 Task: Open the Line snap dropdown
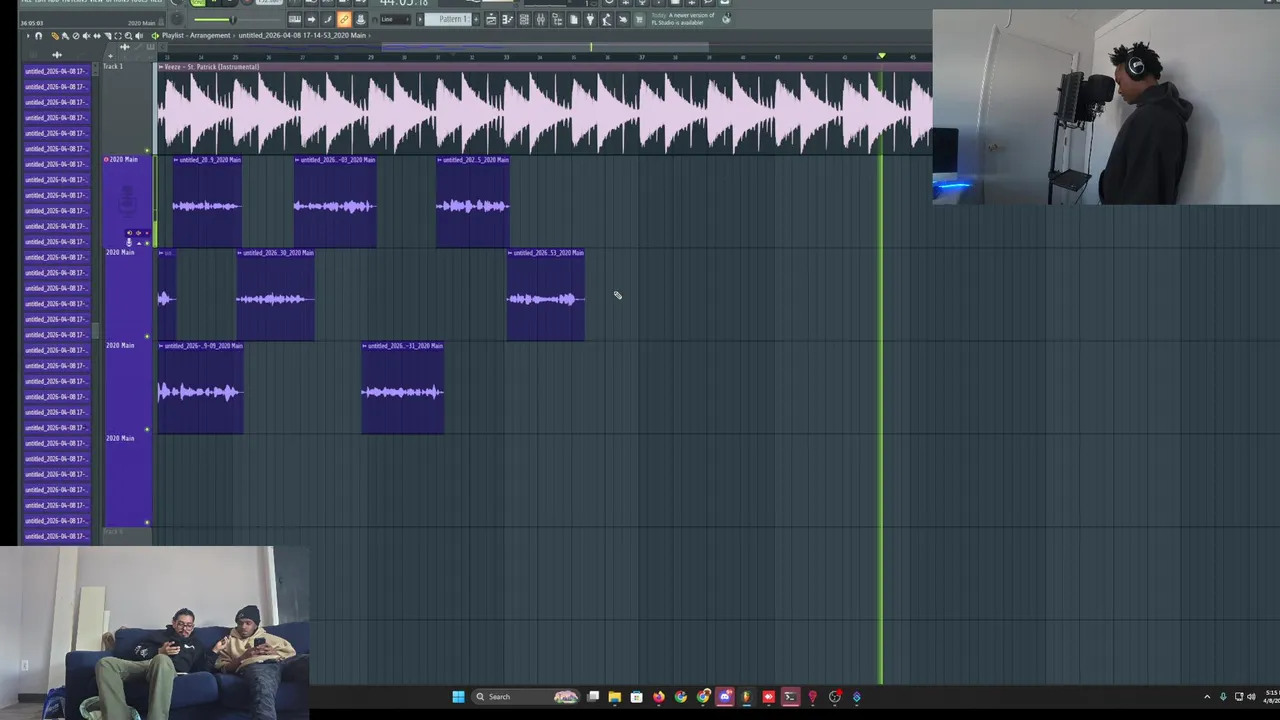[x=395, y=19]
